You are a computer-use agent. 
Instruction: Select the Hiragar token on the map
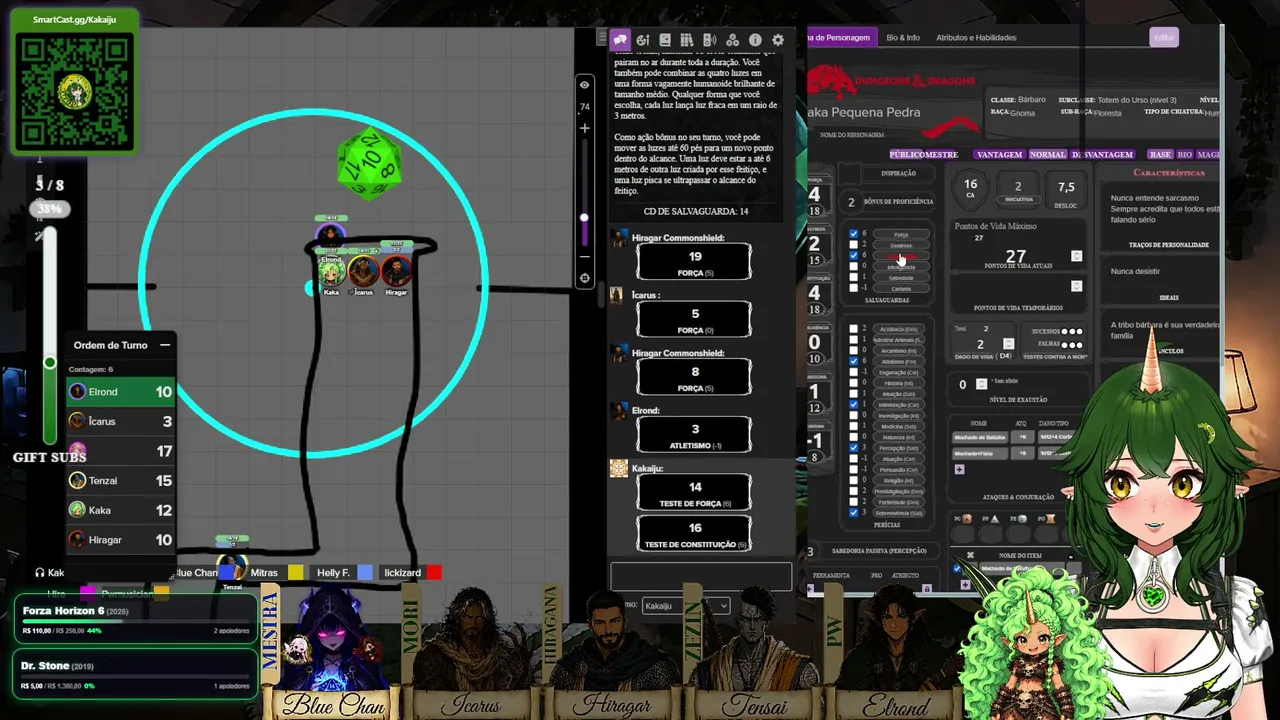[x=396, y=270]
